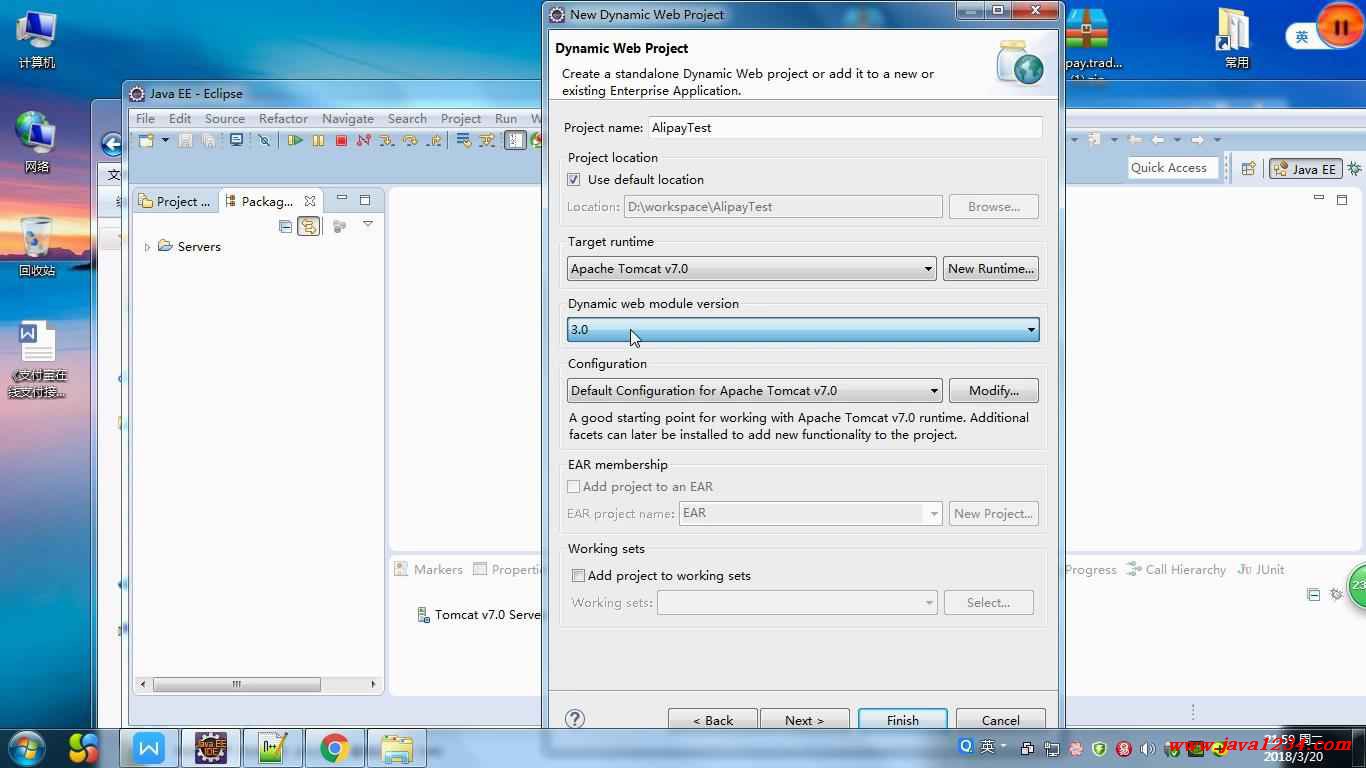
Task: Open the Edit menu in Eclipse
Action: point(180,118)
